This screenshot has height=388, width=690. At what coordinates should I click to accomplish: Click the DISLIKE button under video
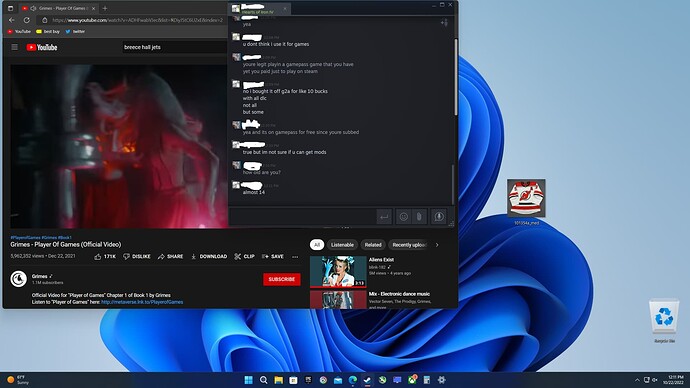tap(136, 256)
